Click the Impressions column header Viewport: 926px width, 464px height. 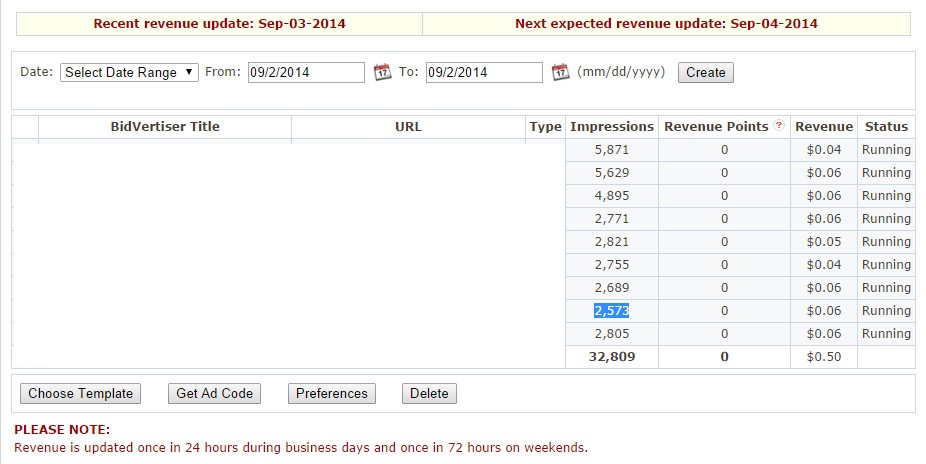tap(612, 126)
